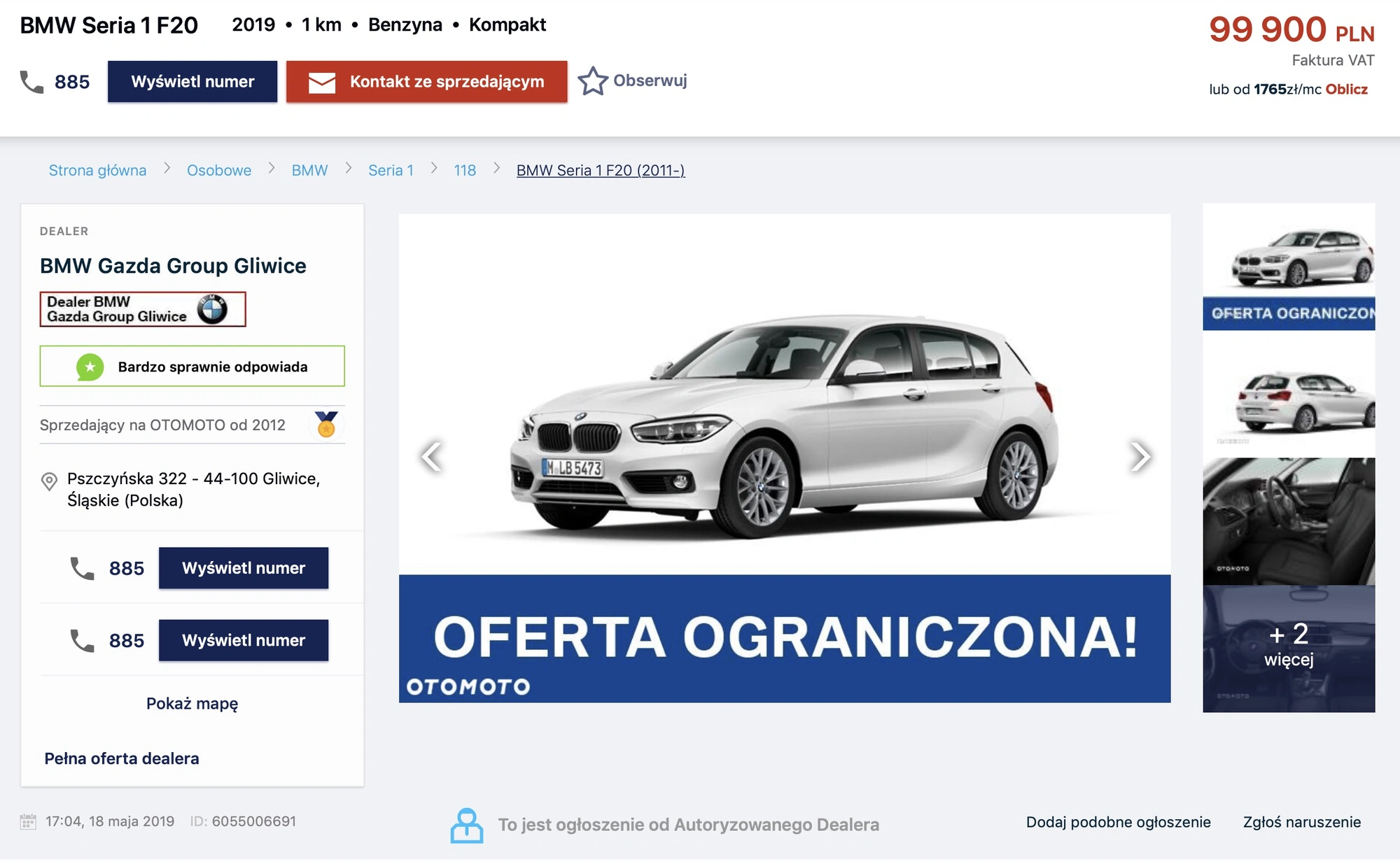Select interior seats thumbnail

(1289, 521)
